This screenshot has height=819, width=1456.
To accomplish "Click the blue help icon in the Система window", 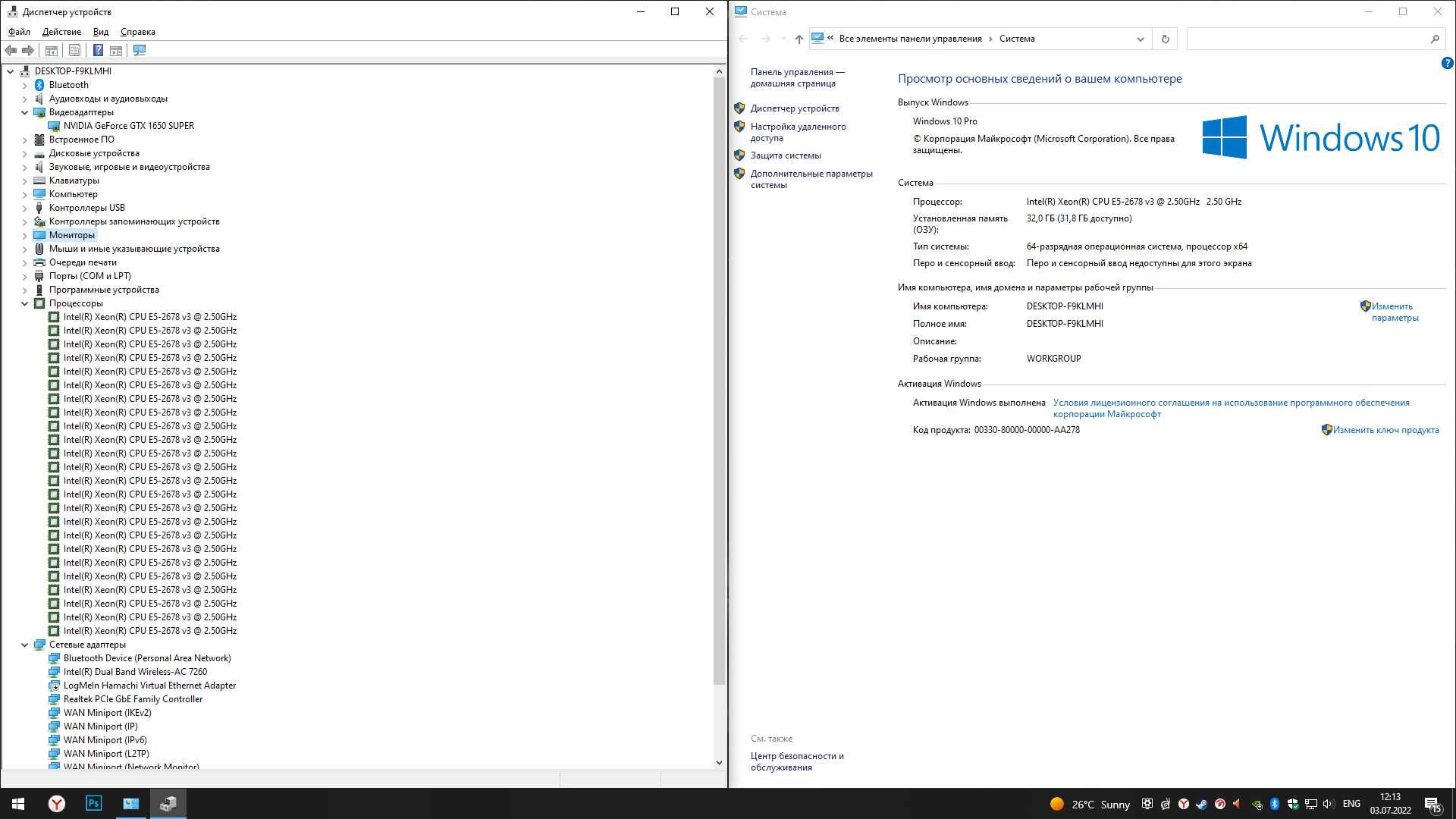I will [1447, 64].
